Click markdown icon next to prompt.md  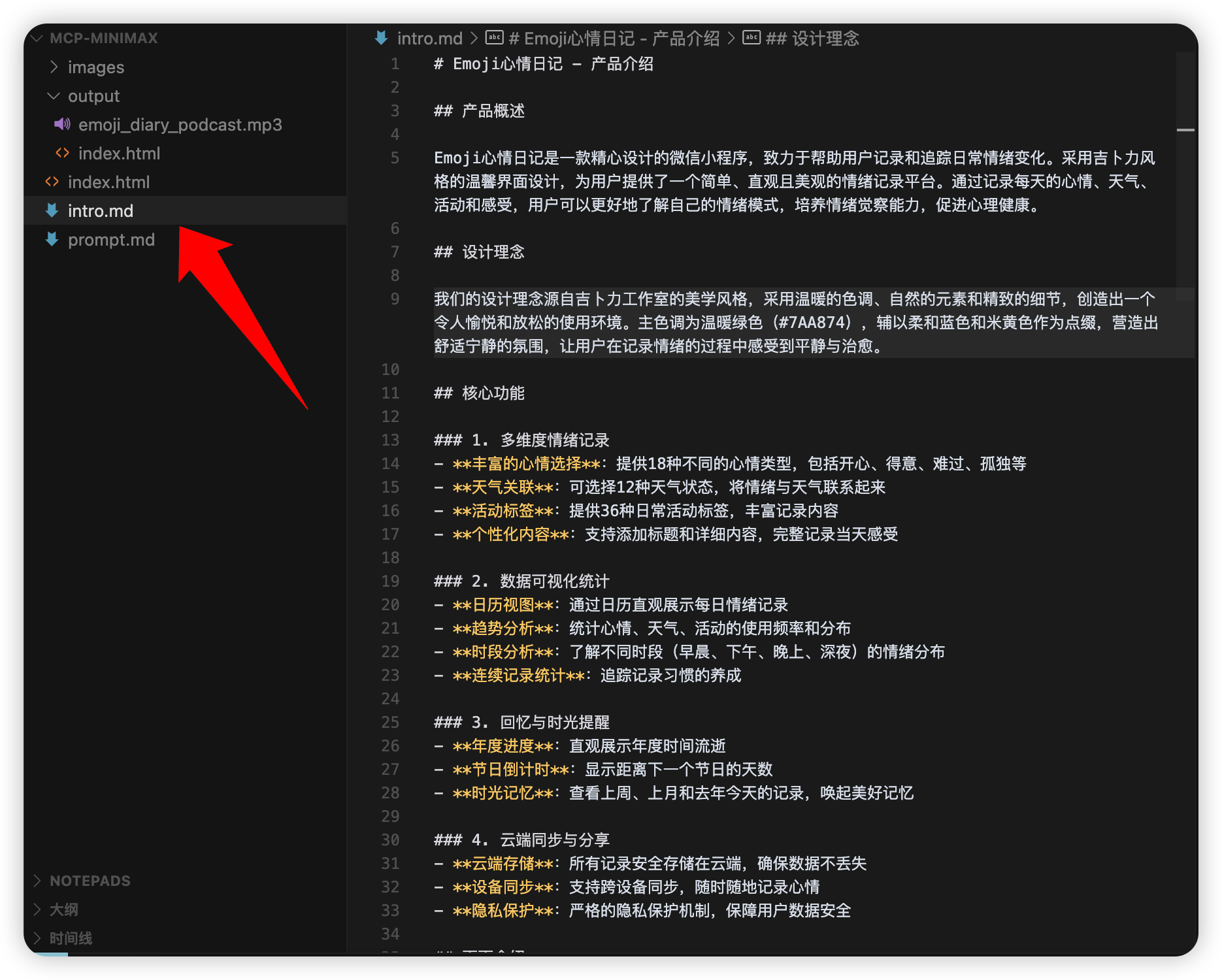pyautogui.click(x=52, y=239)
